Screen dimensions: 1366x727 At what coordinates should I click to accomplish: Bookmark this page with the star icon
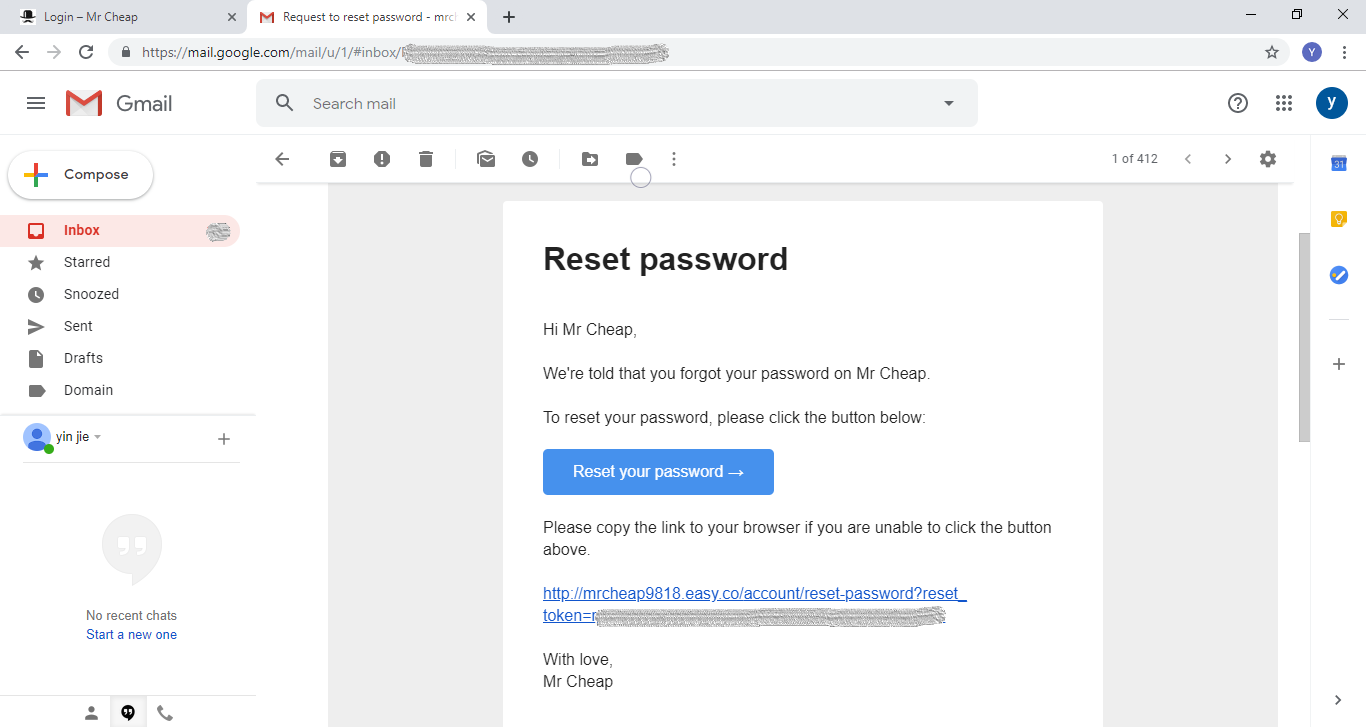pos(1272,52)
